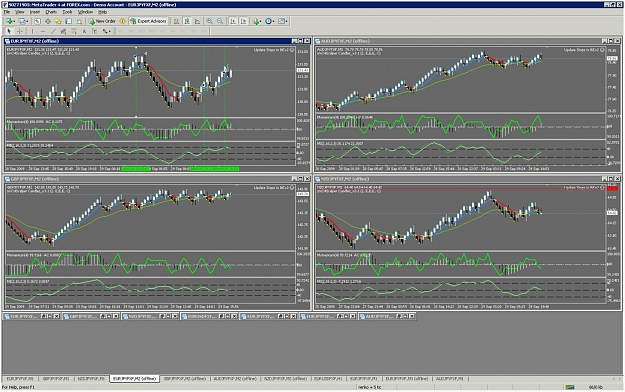Show the Navigator panel icon
This screenshot has width=625, height=392.
pyautogui.click(x=58, y=21)
